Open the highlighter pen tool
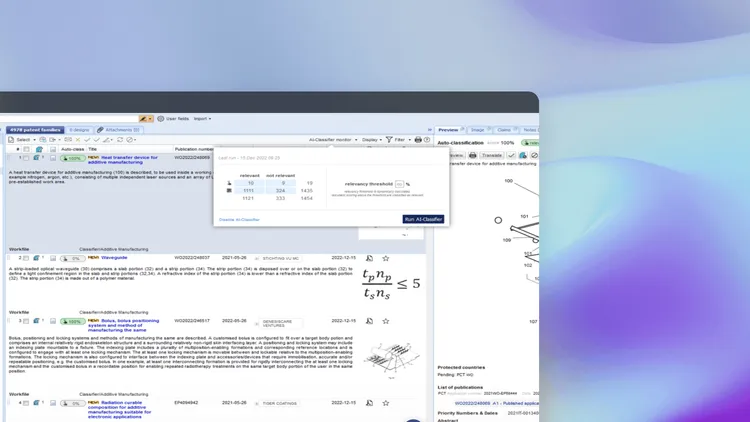Viewport: 750px width, 422px height. (143, 119)
